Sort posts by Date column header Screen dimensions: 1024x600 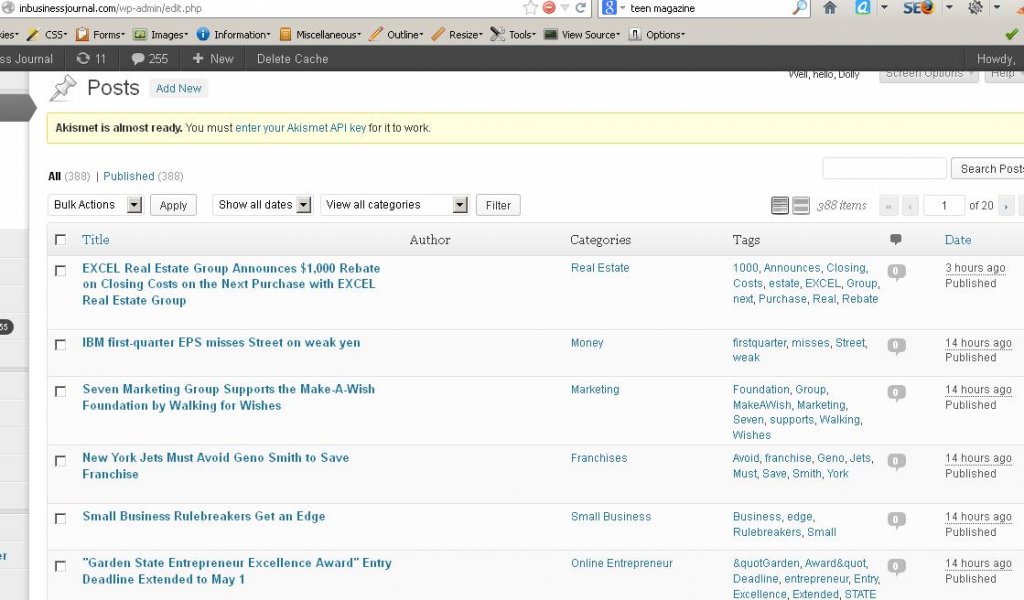pyautogui.click(x=958, y=240)
